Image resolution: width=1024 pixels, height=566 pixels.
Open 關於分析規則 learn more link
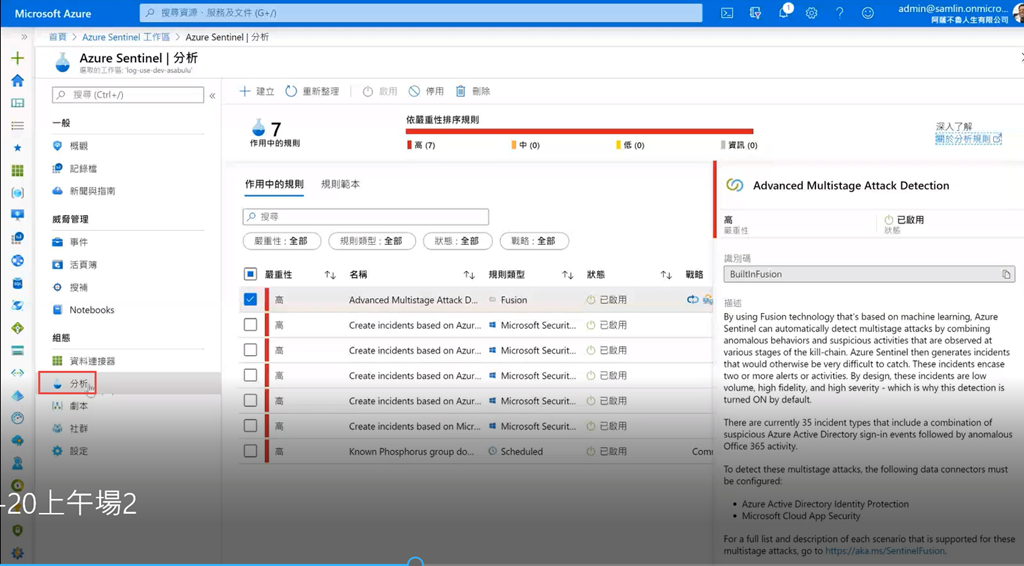pyautogui.click(x=968, y=139)
